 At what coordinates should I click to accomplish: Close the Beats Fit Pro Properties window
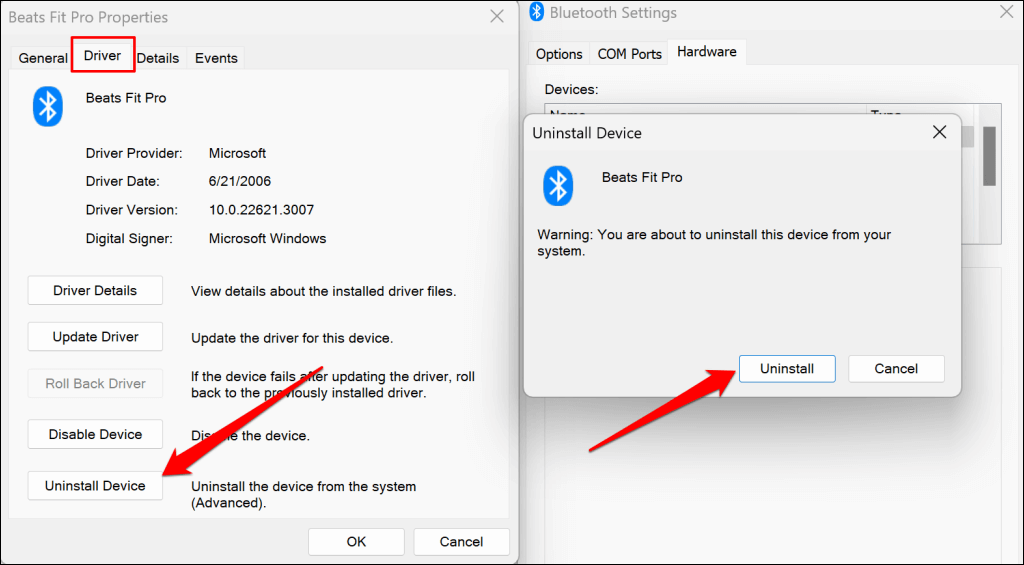coord(497,17)
